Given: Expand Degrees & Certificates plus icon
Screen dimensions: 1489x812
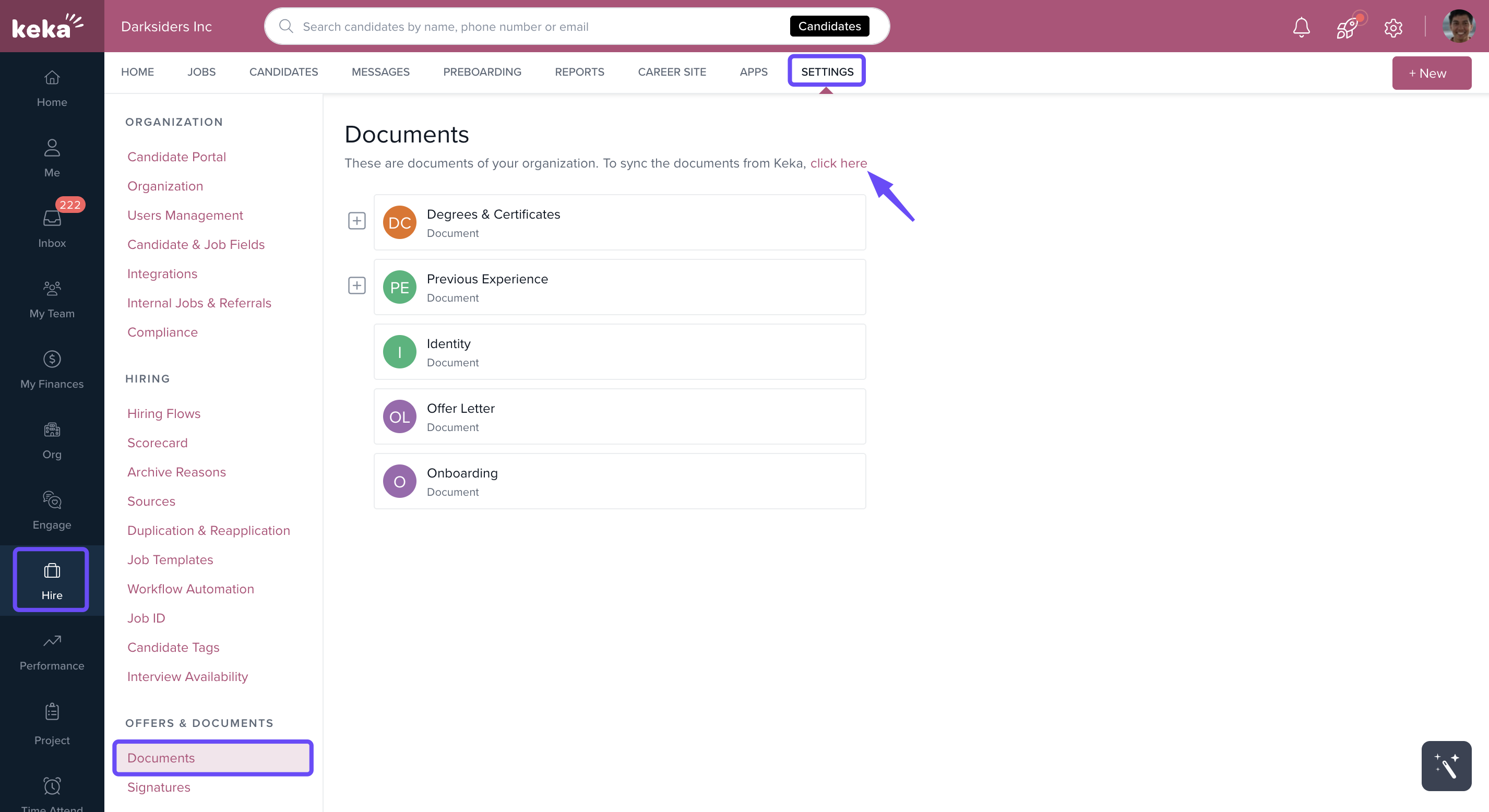Looking at the screenshot, I should click(356, 221).
